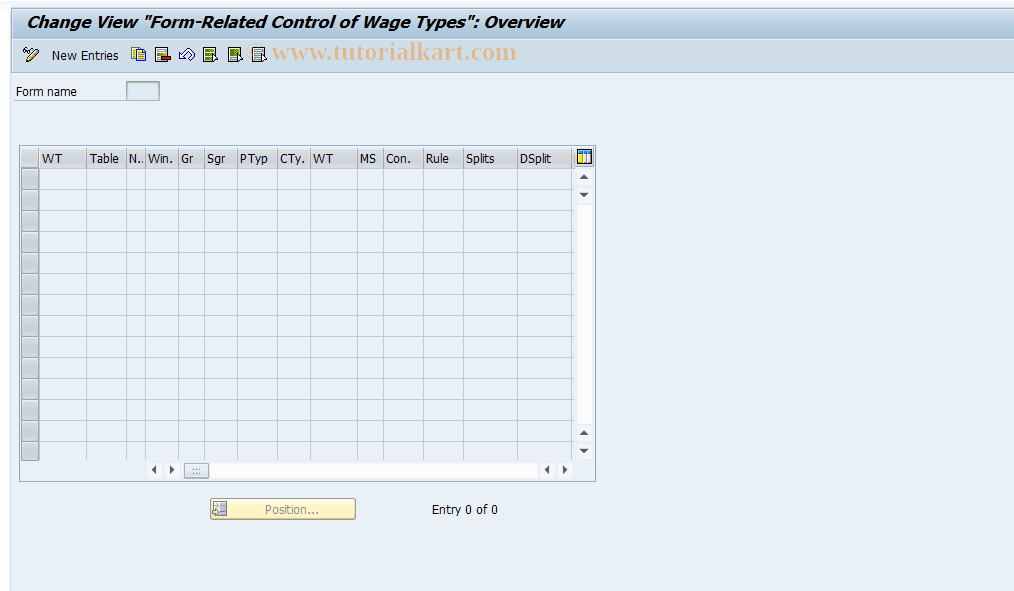Click page-up arrow at bottom of vertical scrollbar
The image size is (1014, 591).
[x=584, y=433]
